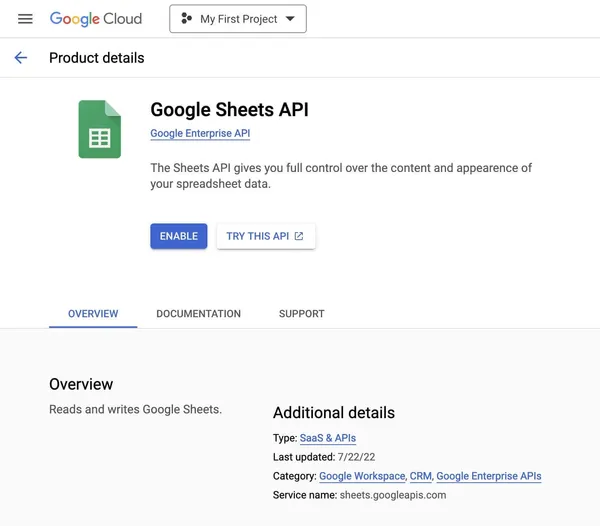Open the My First Project selector

238,19
